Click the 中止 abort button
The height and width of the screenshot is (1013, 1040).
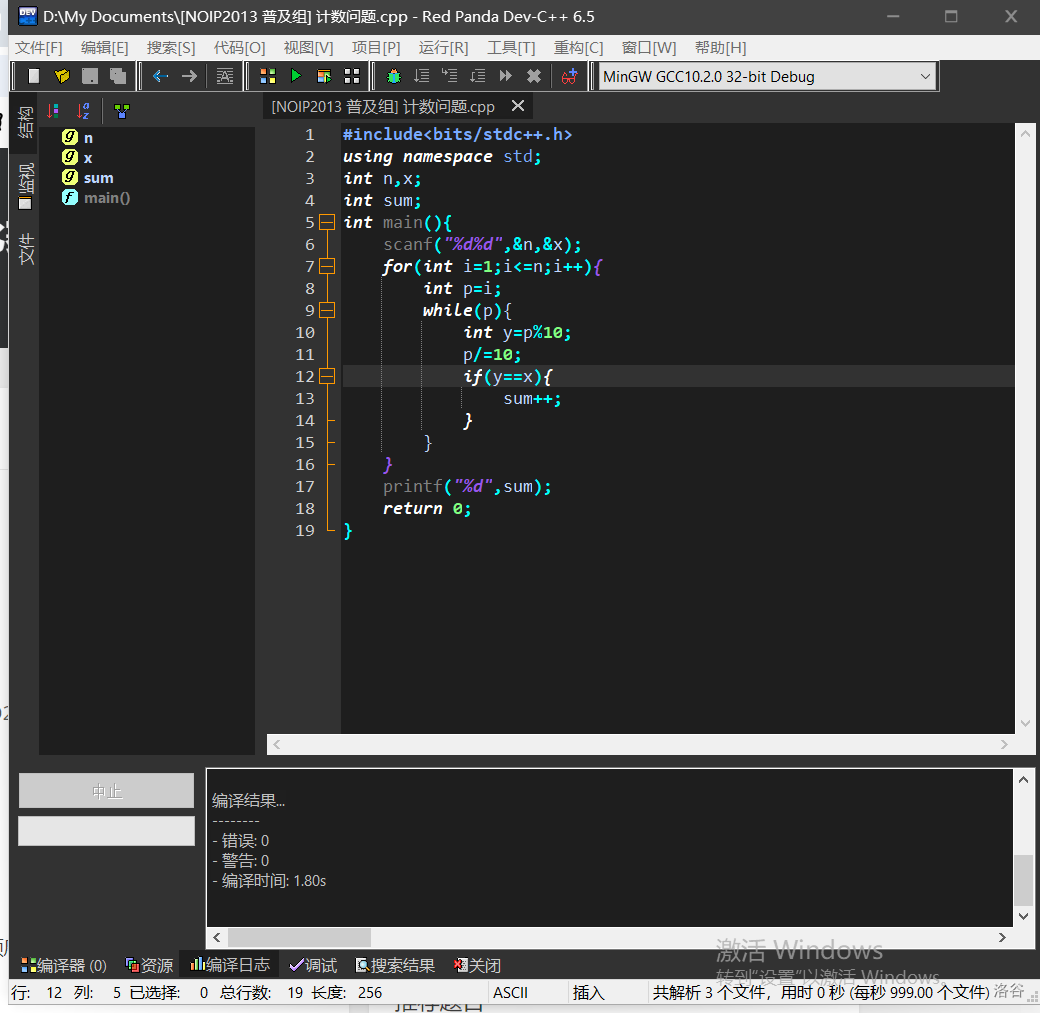click(106, 791)
